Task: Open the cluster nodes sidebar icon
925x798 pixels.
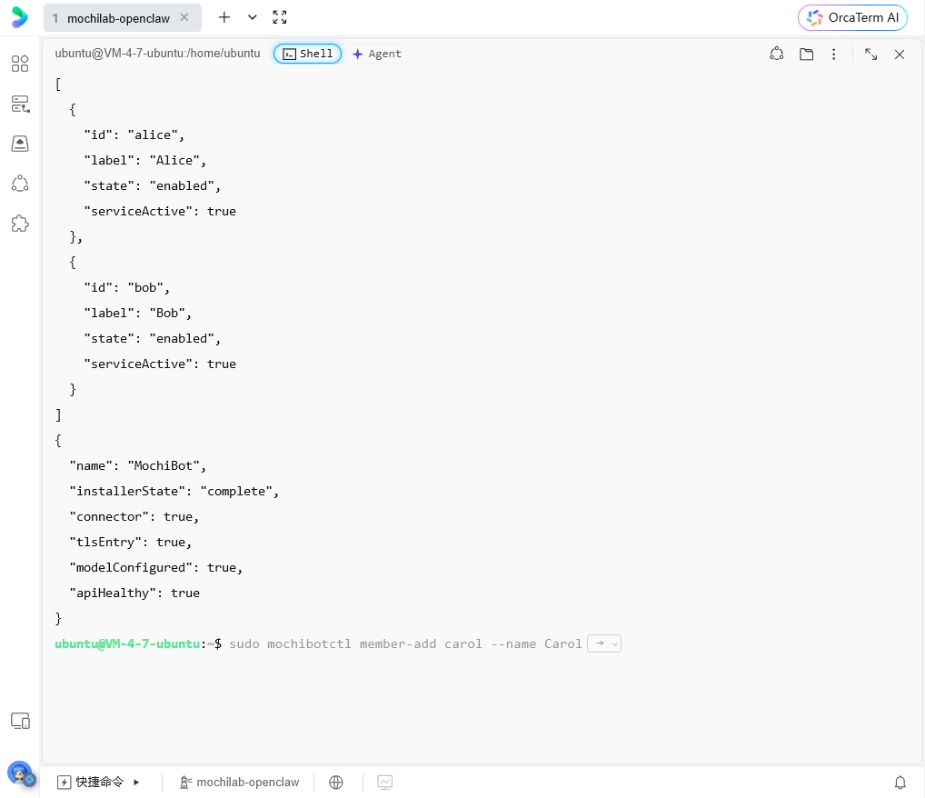Action: click(x=20, y=183)
